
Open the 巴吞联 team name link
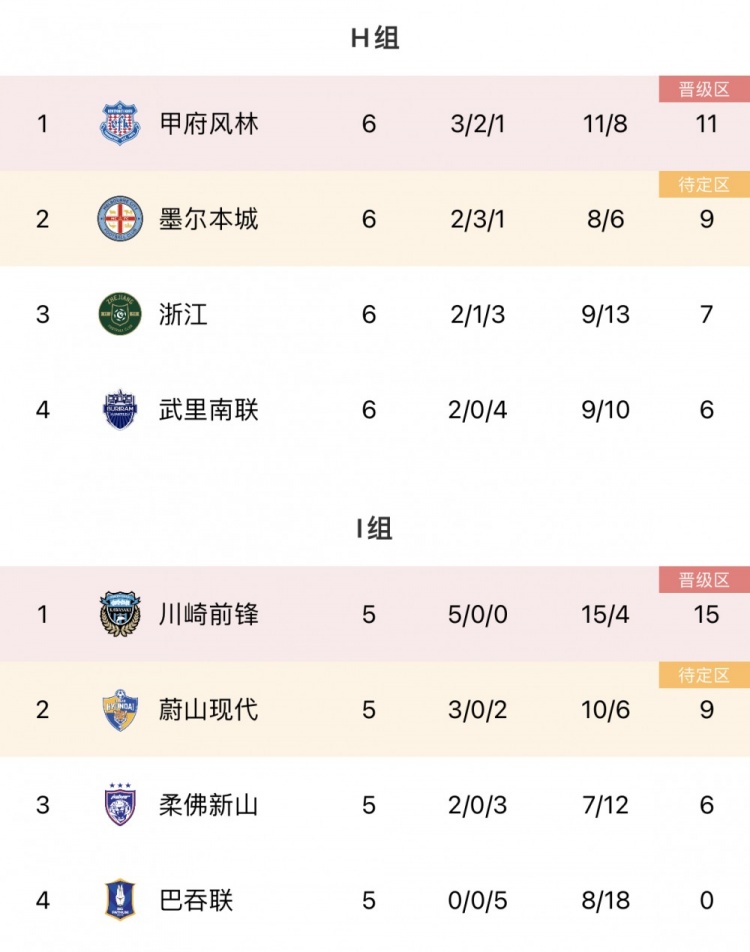point(196,900)
